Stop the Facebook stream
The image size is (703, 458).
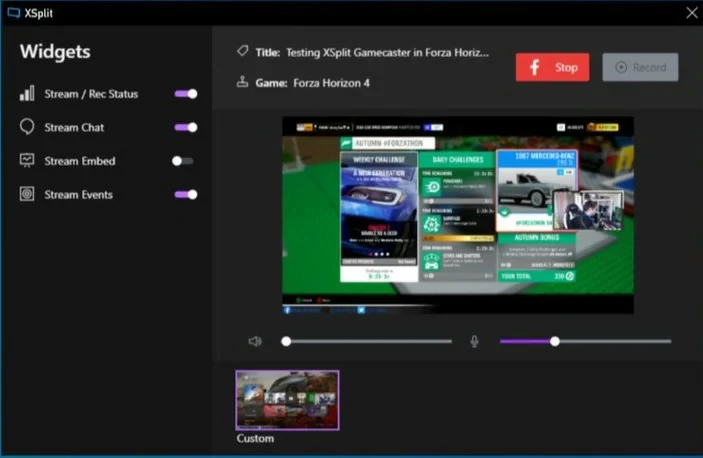[x=552, y=67]
